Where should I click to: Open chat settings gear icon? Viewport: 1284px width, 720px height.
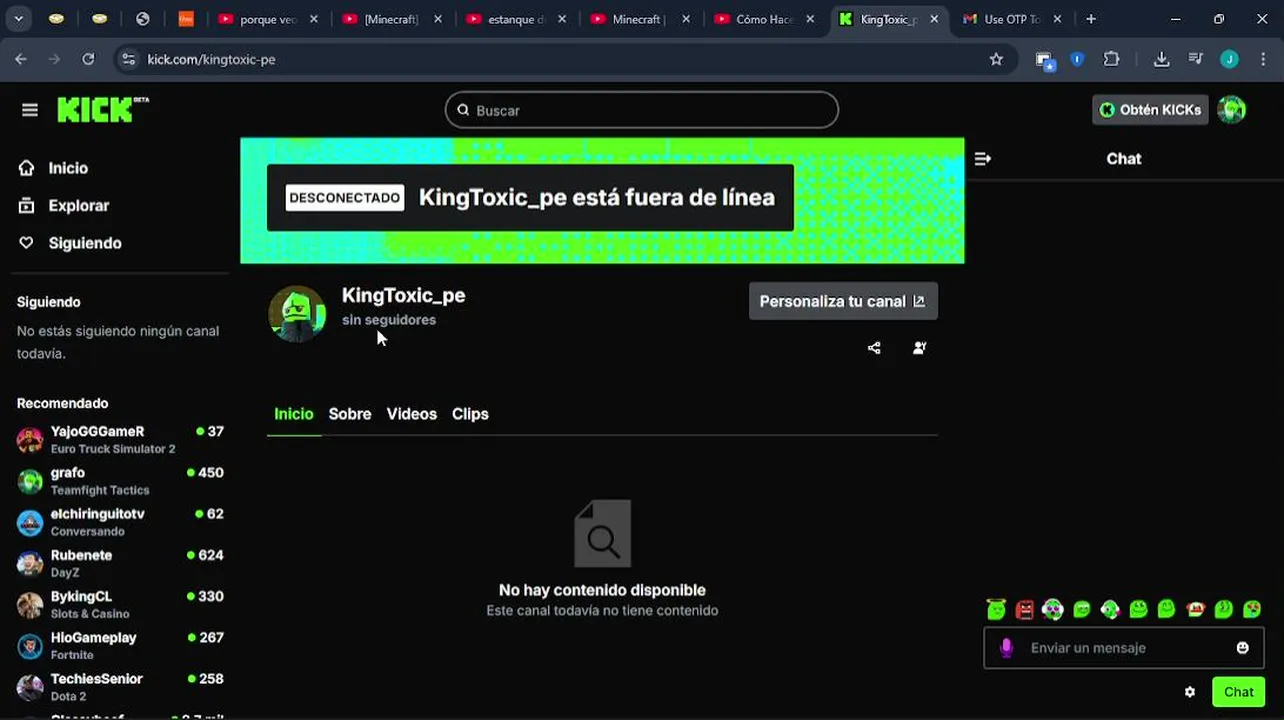(1190, 692)
